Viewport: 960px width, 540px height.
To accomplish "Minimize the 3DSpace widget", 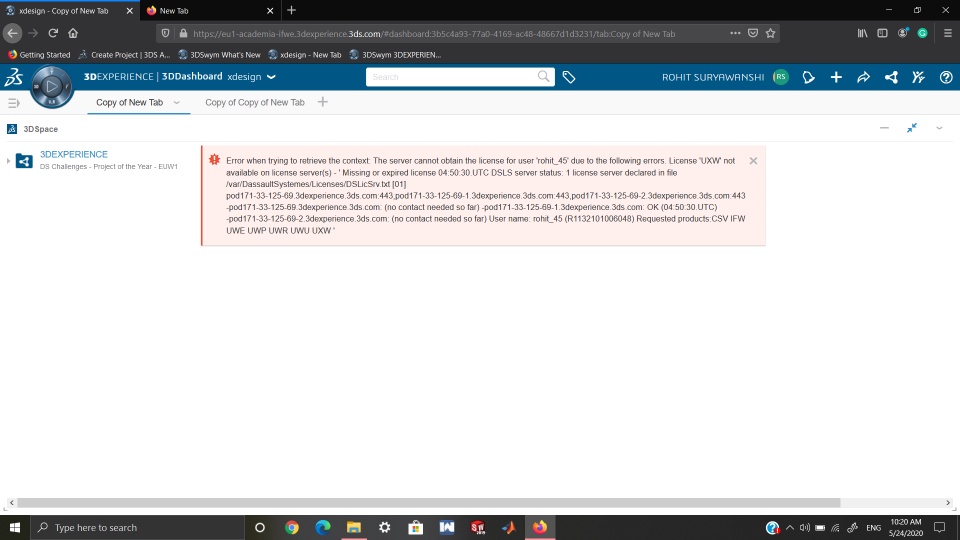I will coord(884,128).
